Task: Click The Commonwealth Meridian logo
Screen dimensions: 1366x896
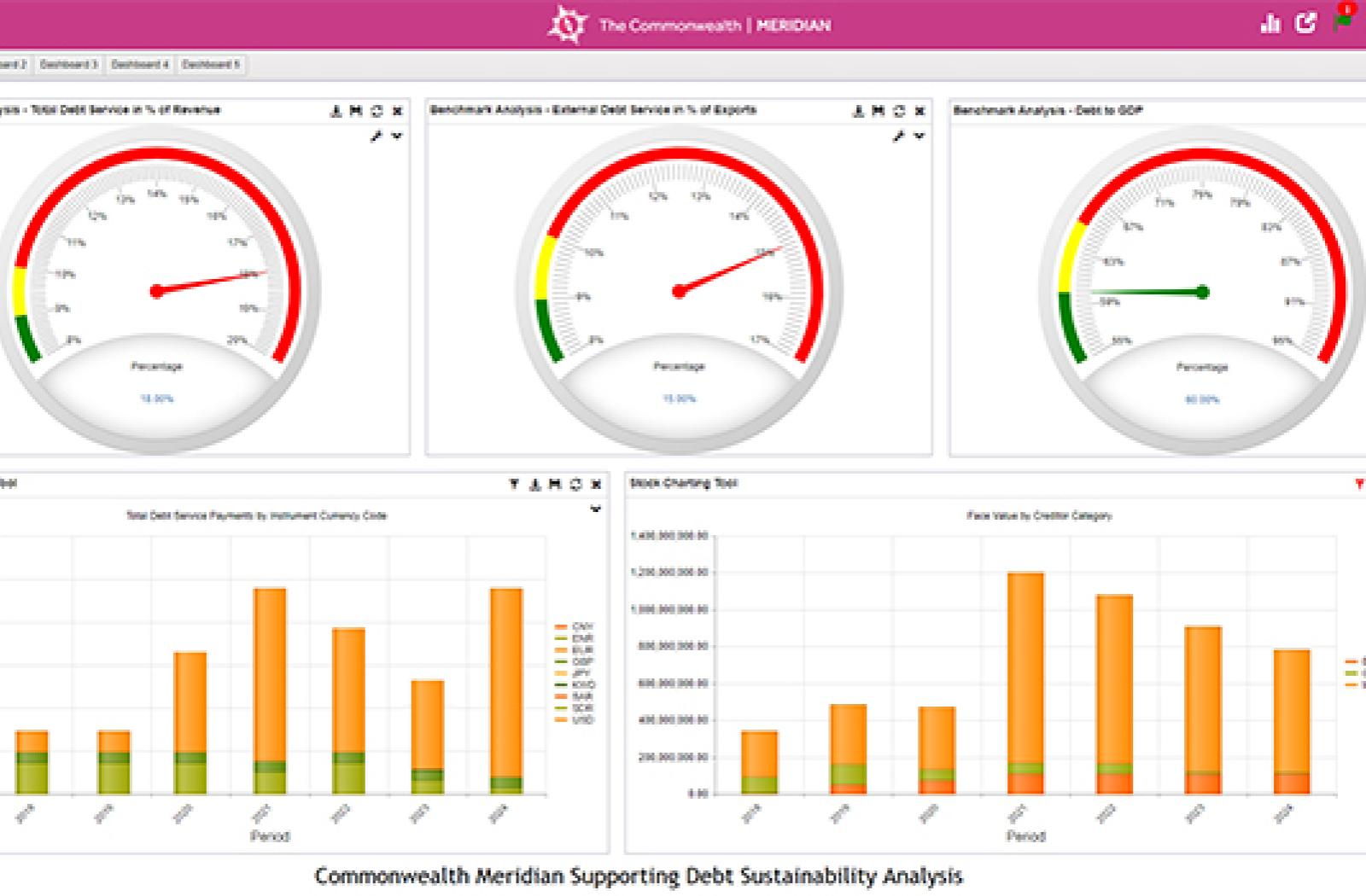Action: (567, 25)
